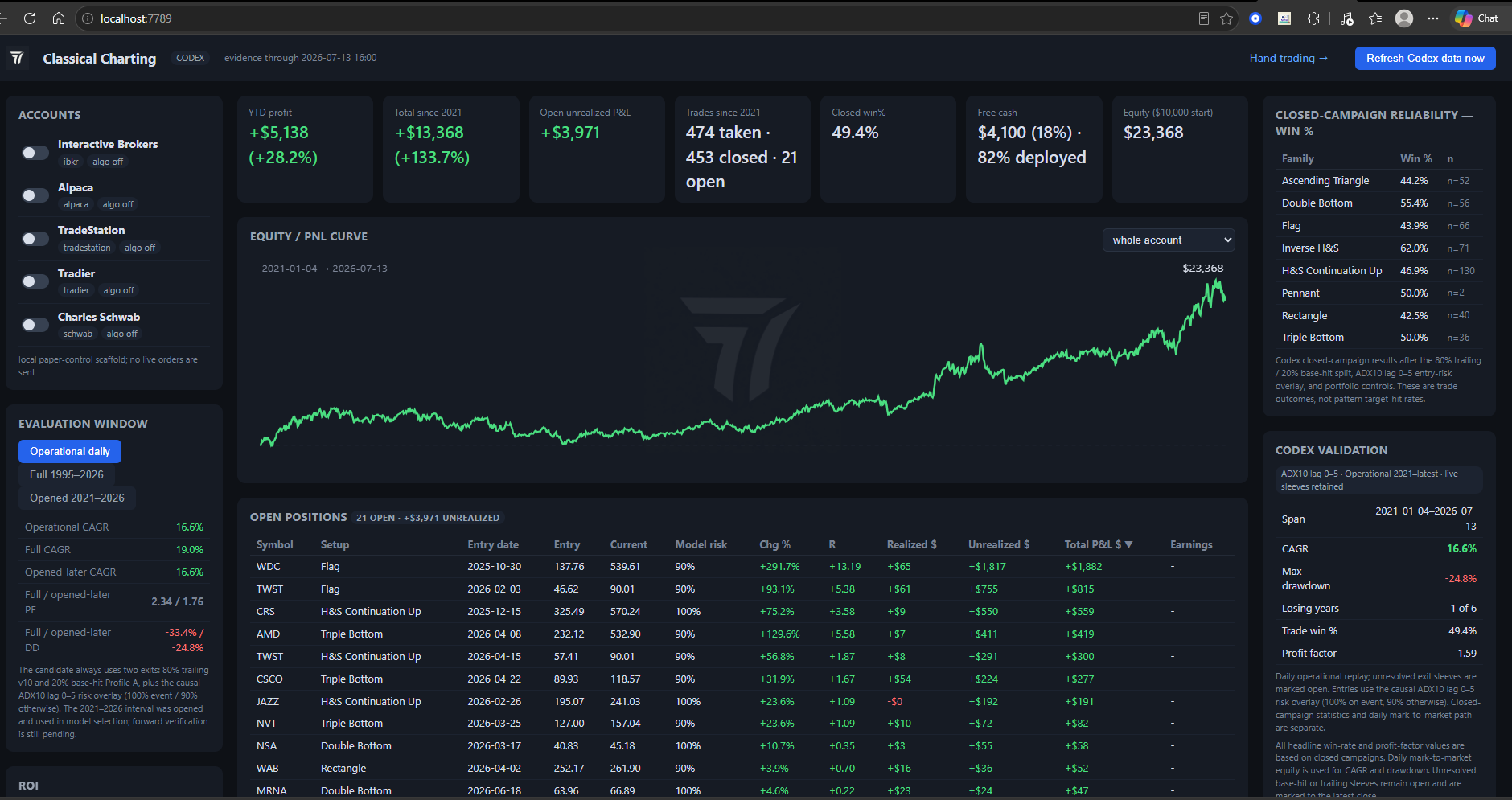Click the algo off tag under Interactive Brokers
Viewport: 1512px width, 800px height.
tap(108, 162)
